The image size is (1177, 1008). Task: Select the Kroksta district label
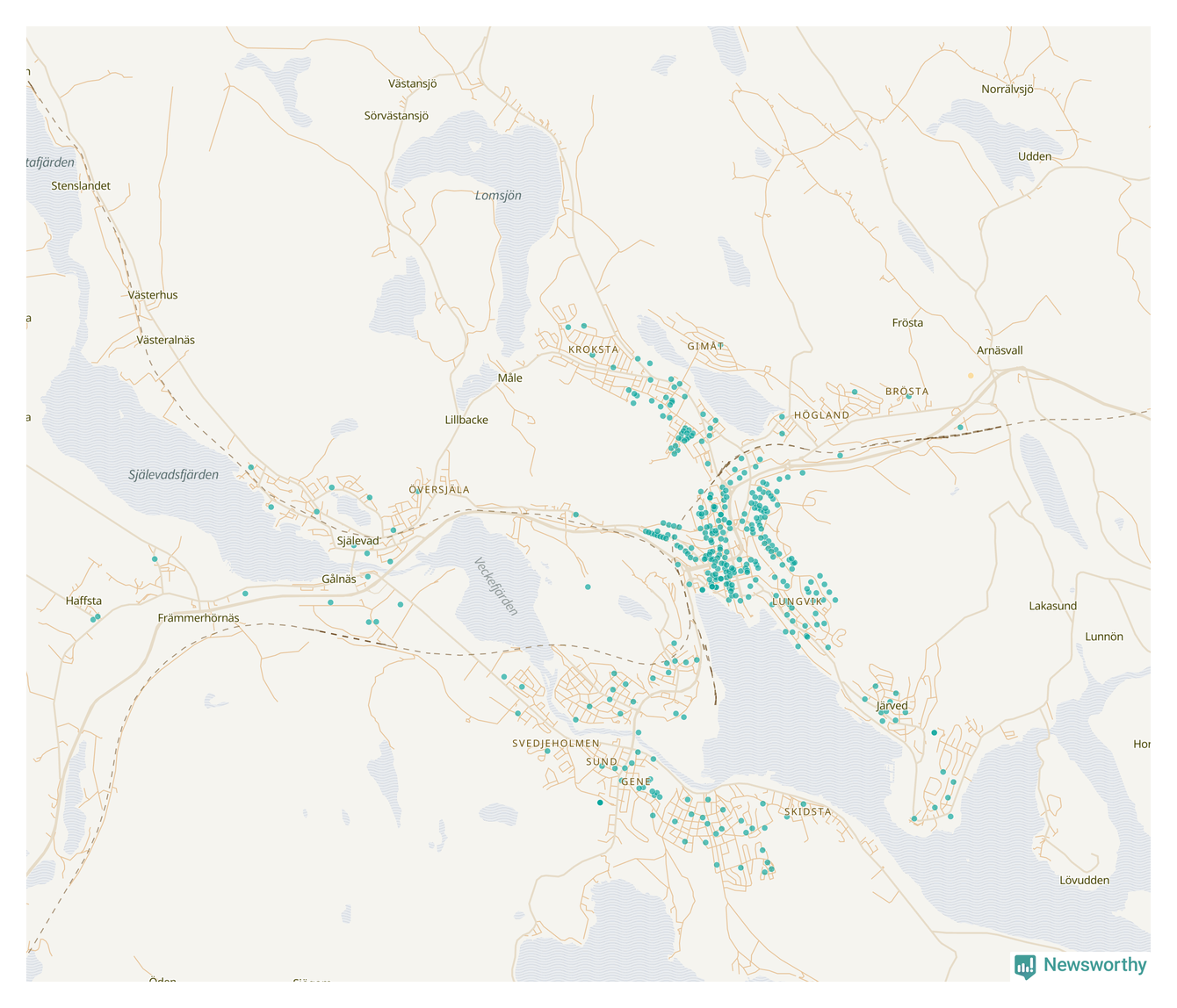593,349
